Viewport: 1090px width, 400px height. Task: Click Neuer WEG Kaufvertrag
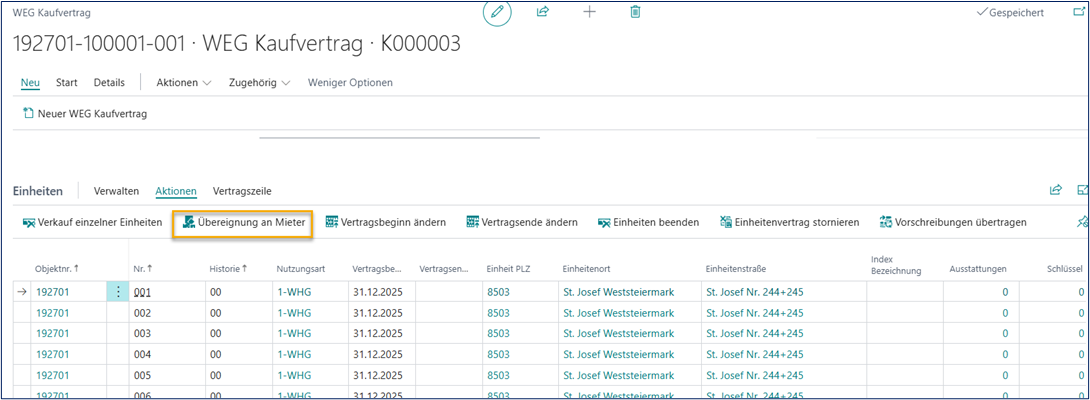pos(84,114)
